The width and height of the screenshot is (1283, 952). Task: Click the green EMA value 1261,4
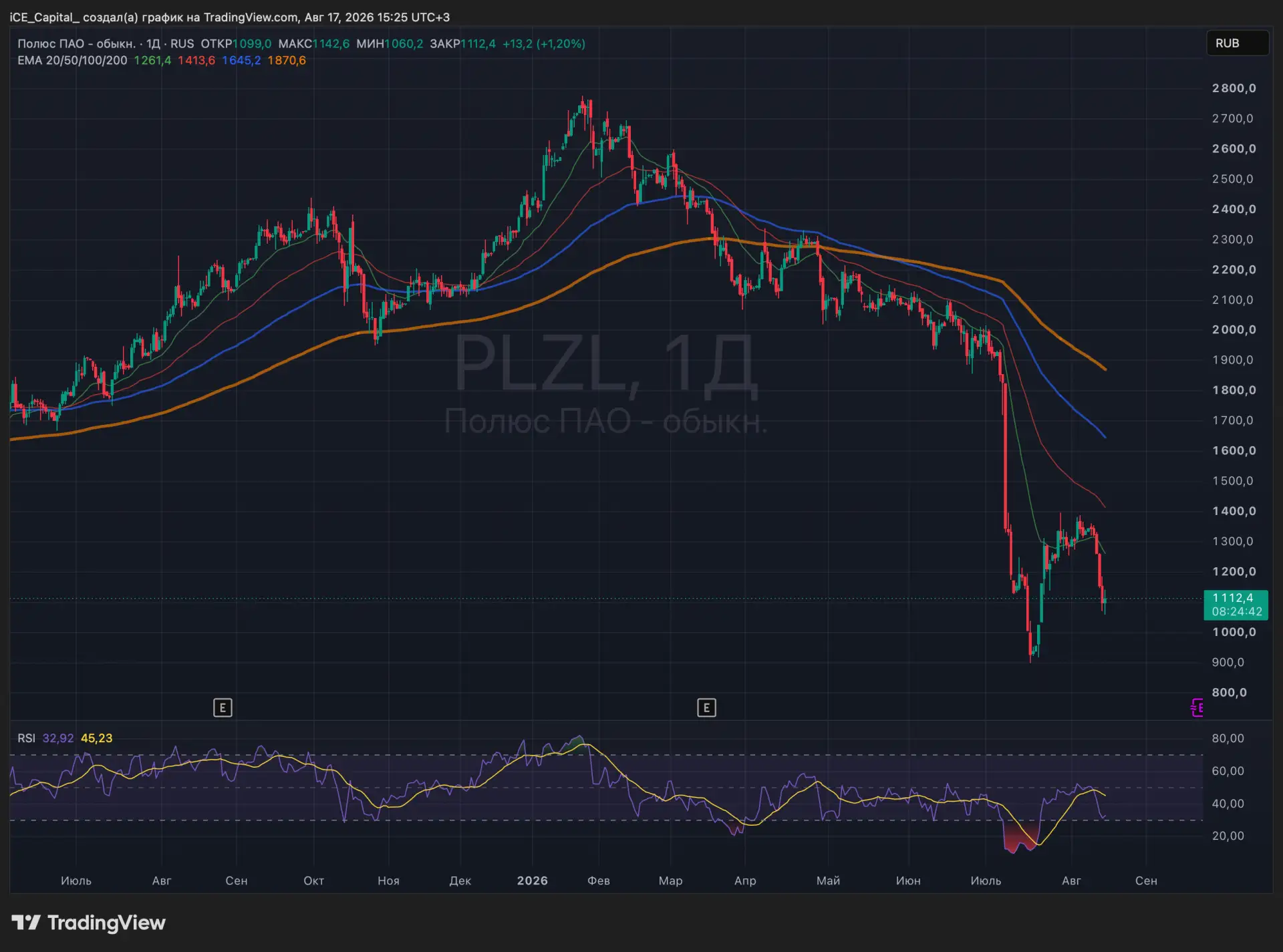tap(152, 60)
